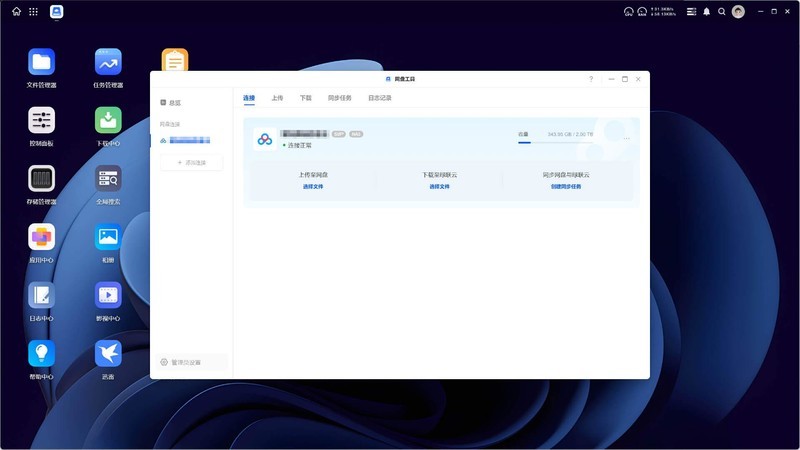Switch to the 日志记录 tab
This screenshot has height=450, width=800.
[380, 98]
